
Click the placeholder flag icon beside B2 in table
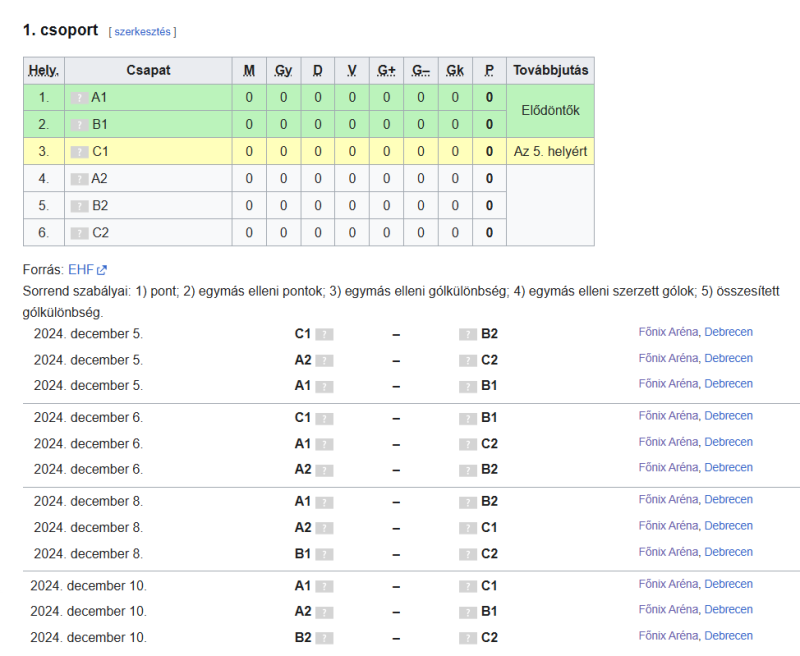click(79, 206)
